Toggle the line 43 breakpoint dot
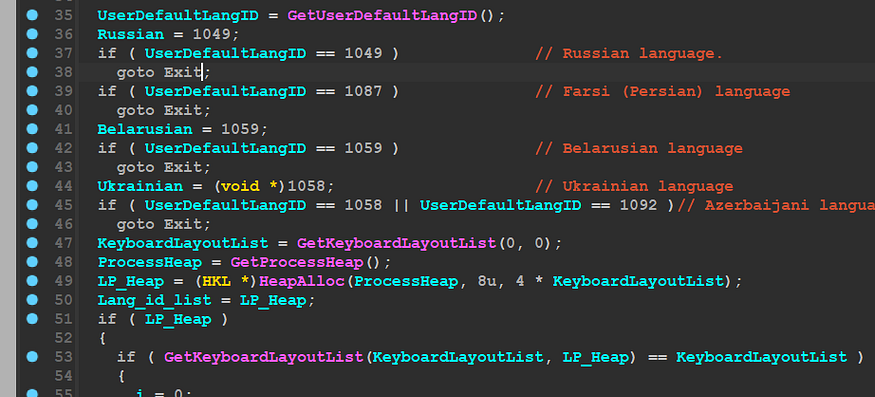 tap(32, 167)
